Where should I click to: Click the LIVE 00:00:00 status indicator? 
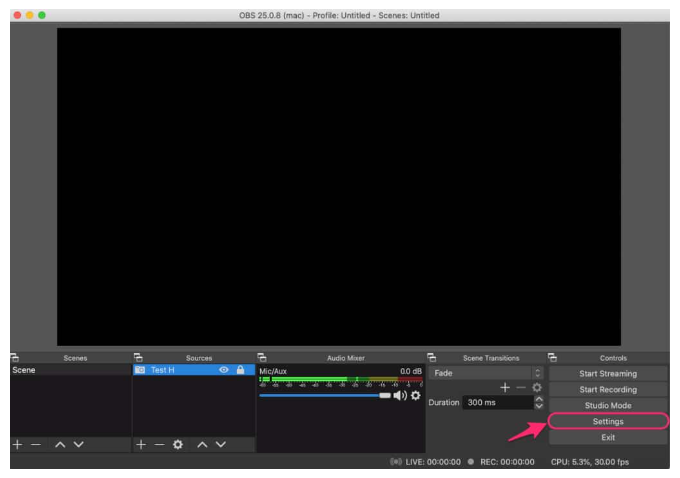tap(425, 462)
